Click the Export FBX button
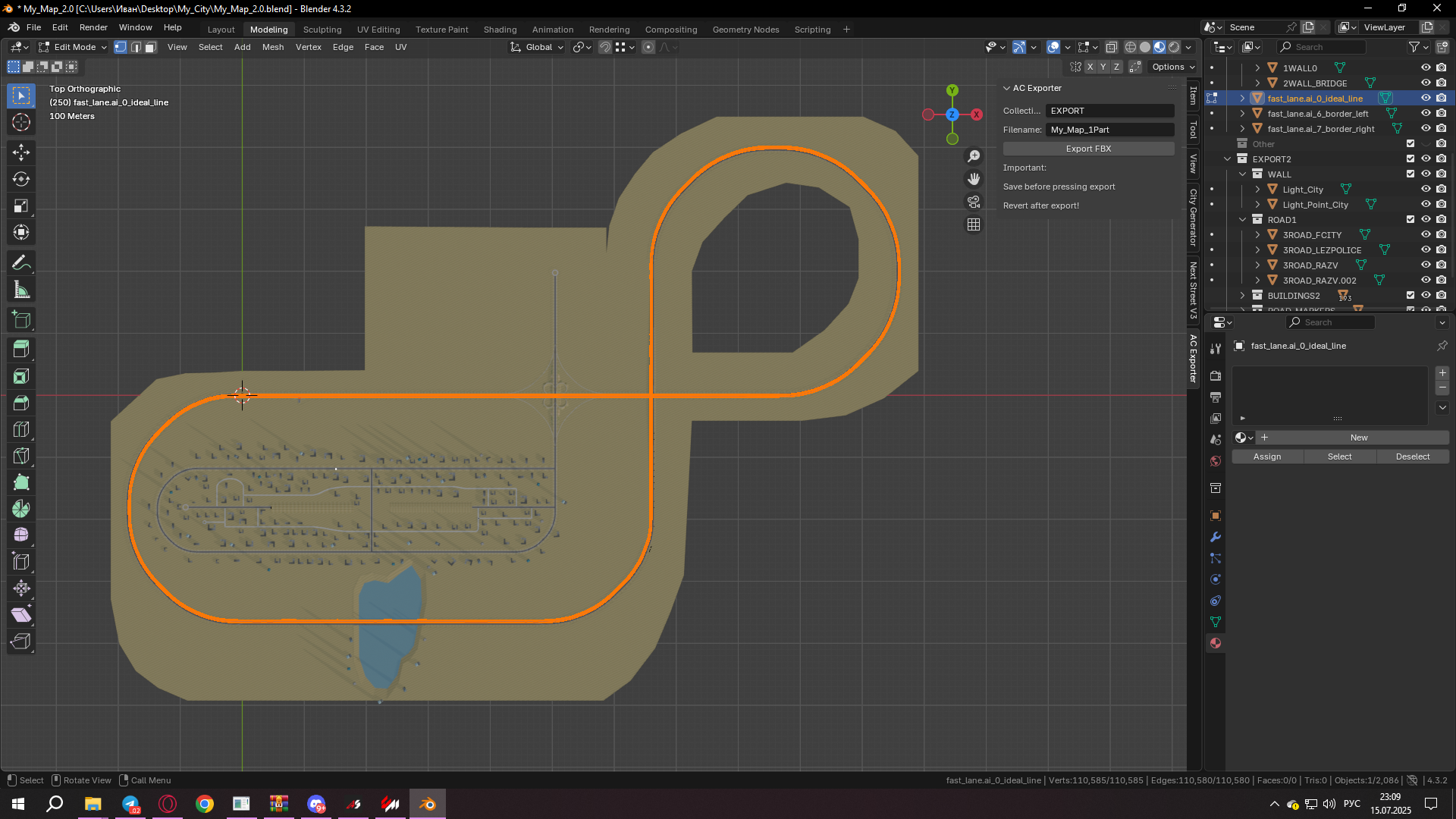 [x=1088, y=149]
